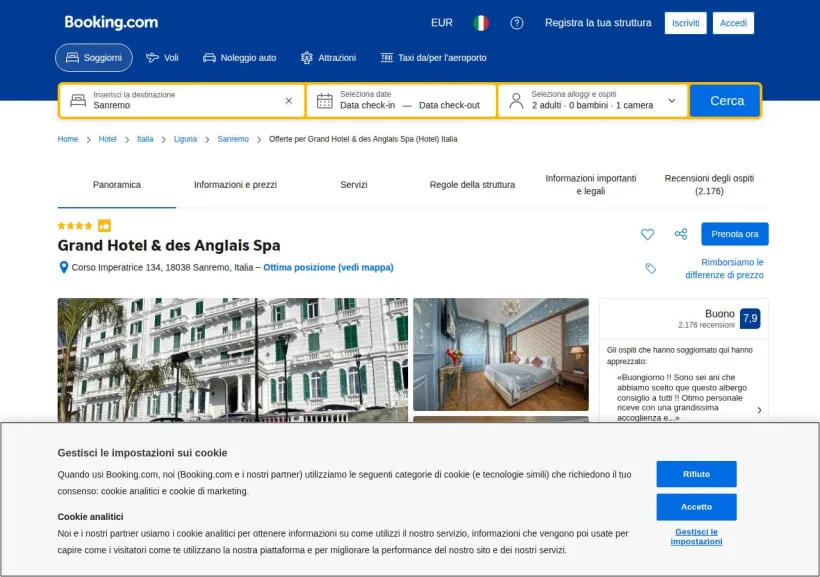Click the bed icon in destination field
The width and height of the screenshot is (820, 577).
tap(78, 100)
